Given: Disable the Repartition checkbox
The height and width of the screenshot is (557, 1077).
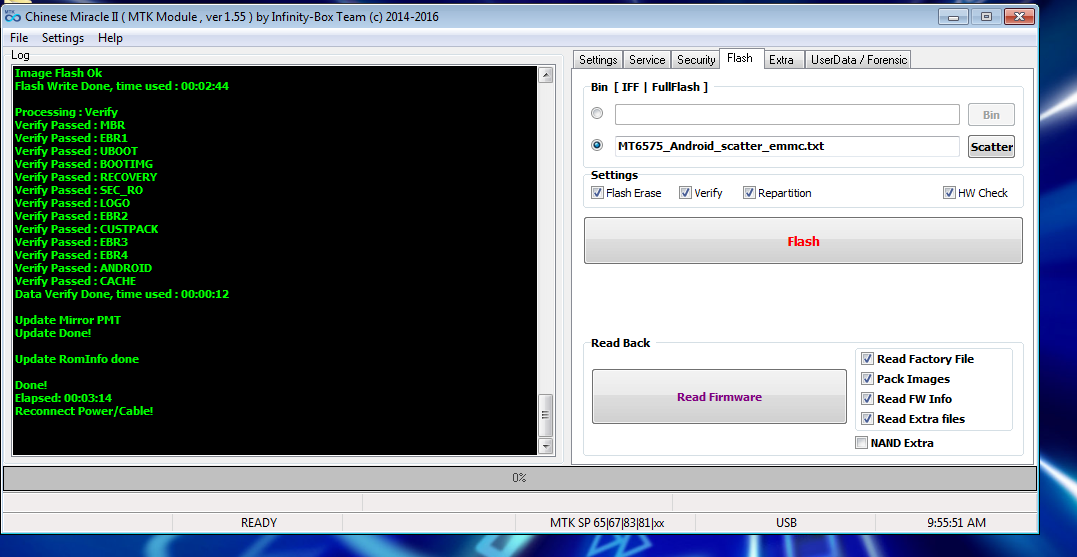Looking at the screenshot, I should 749,193.
